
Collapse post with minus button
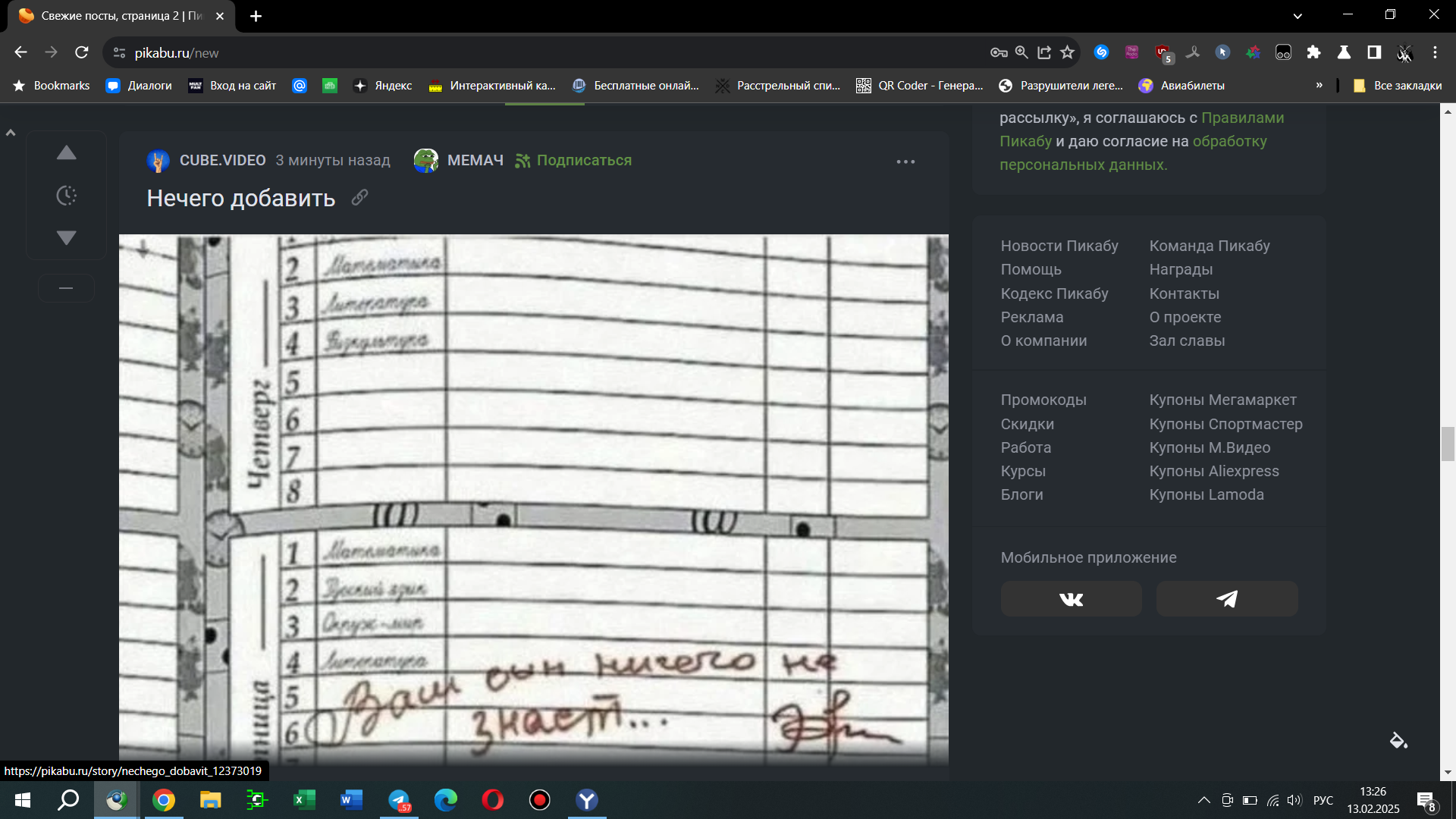(66, 288)
